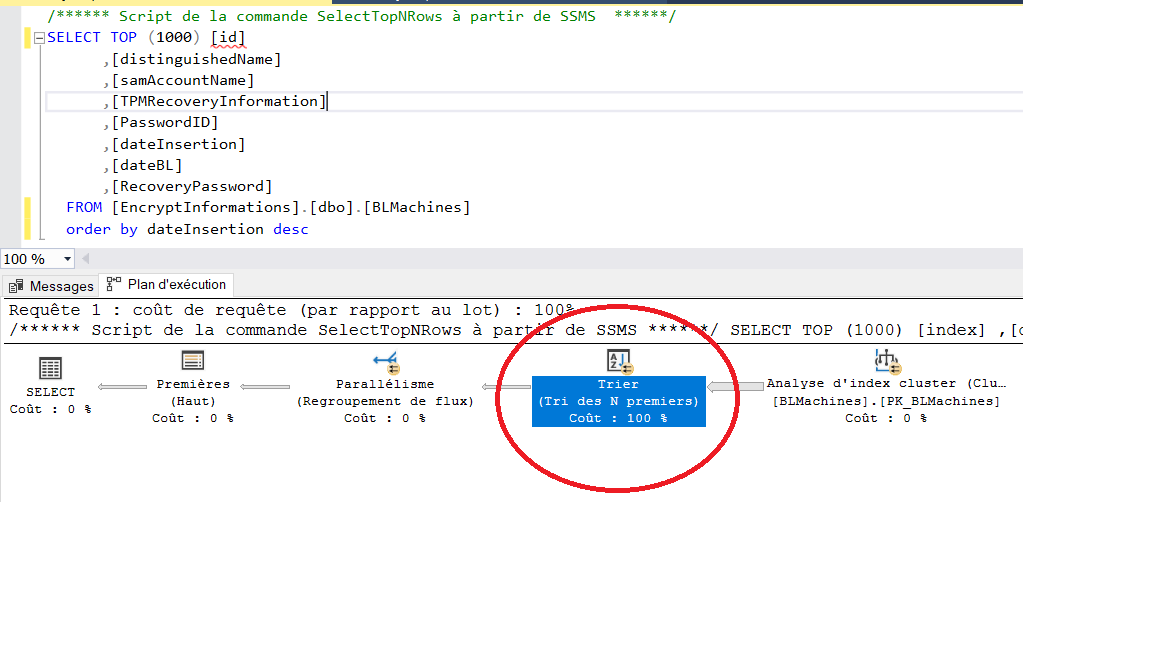Image resolution: width=1152 pixels, height=648 pixels.
Task: Click the script comment line at top
Action: click(361, 16)
